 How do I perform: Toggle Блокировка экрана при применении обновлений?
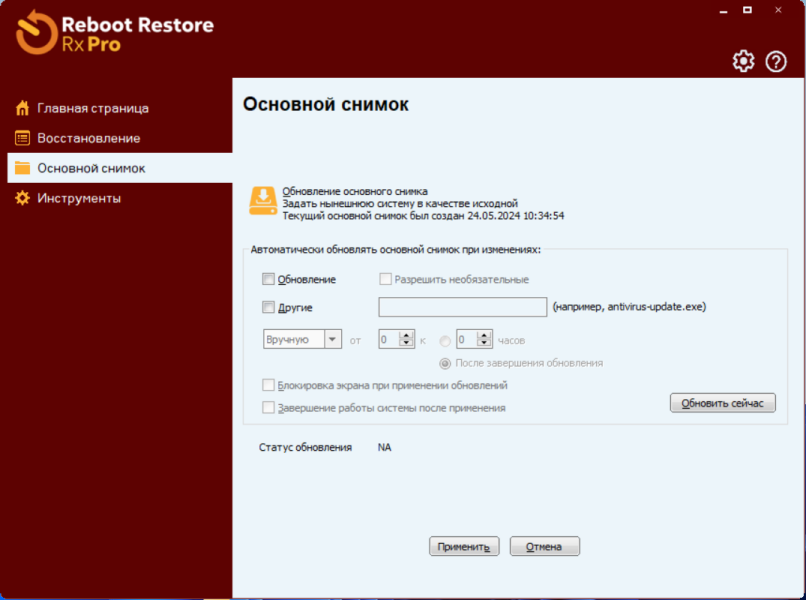[x=268, y=385]
